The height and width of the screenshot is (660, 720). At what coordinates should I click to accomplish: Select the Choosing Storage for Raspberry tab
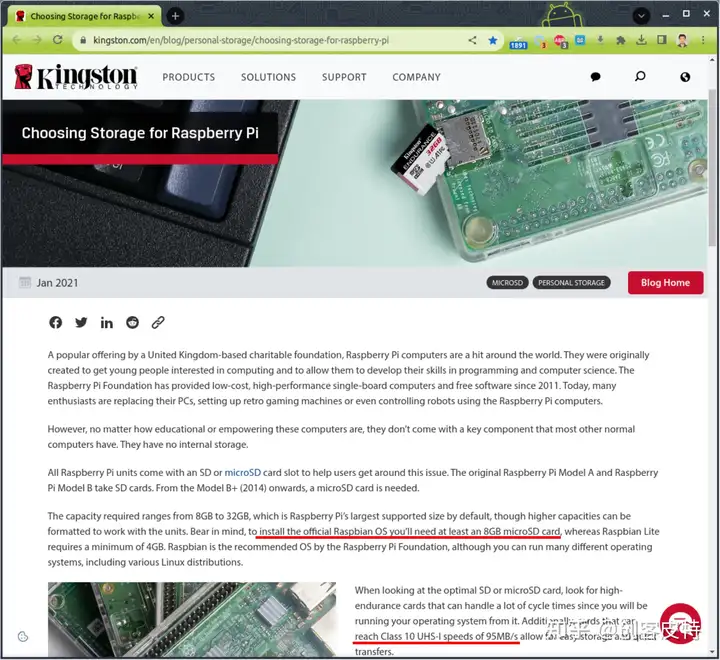point(85,16)
